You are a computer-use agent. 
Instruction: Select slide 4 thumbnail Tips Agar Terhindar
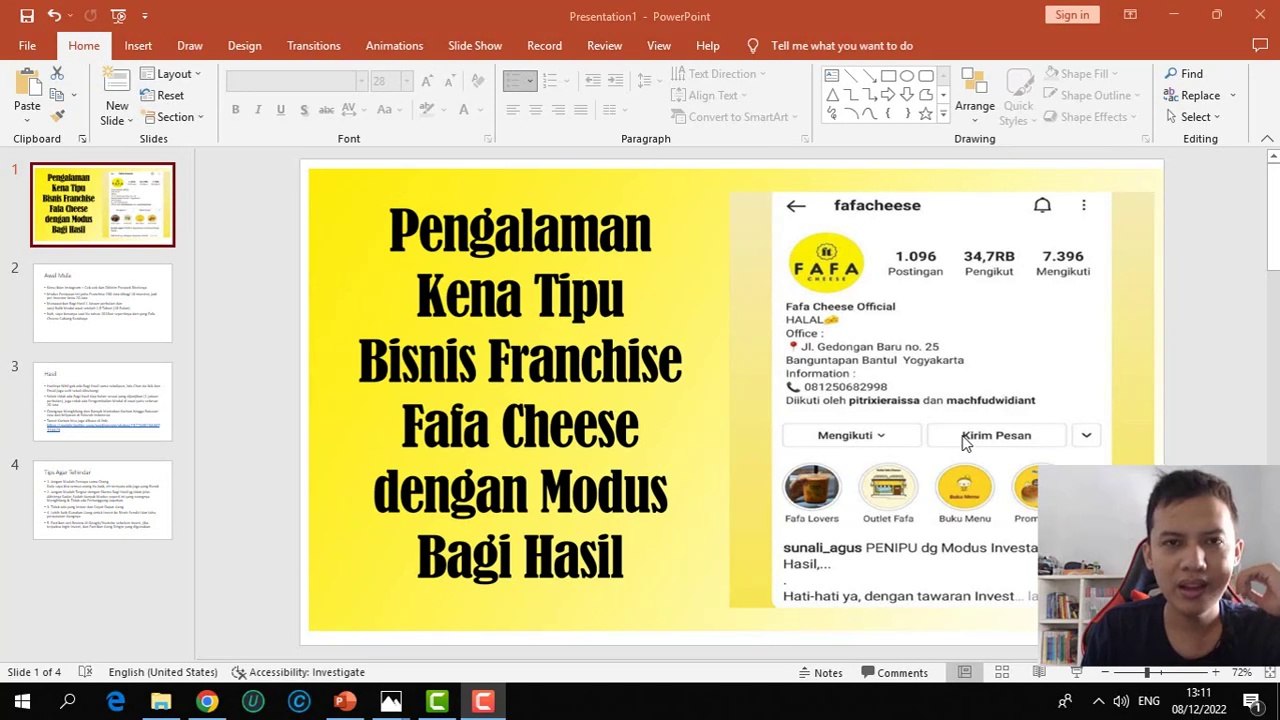pyautogui.click(x=102, y=500)
